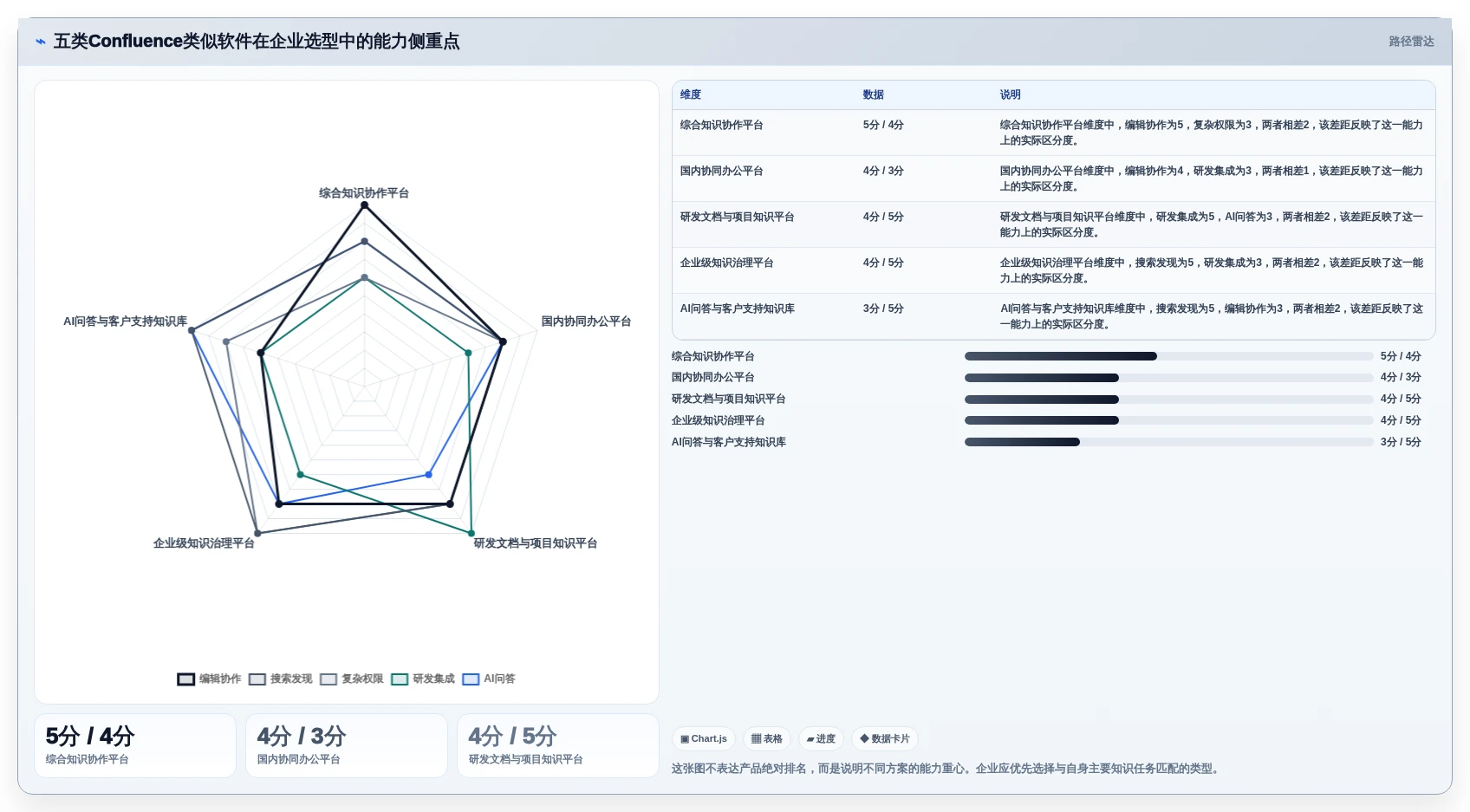1470x812 pixels.
Task: Open the 5分 / 4分 综合知识协作平台 card
Action: tap(135, 745)
